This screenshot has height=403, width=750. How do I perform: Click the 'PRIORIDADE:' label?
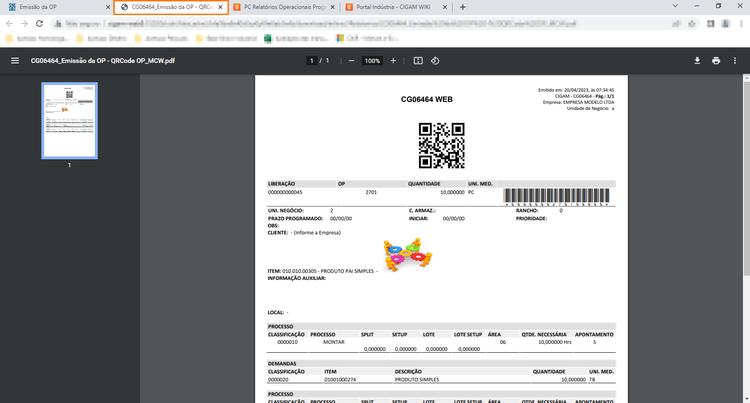click(x=531, y=218)
